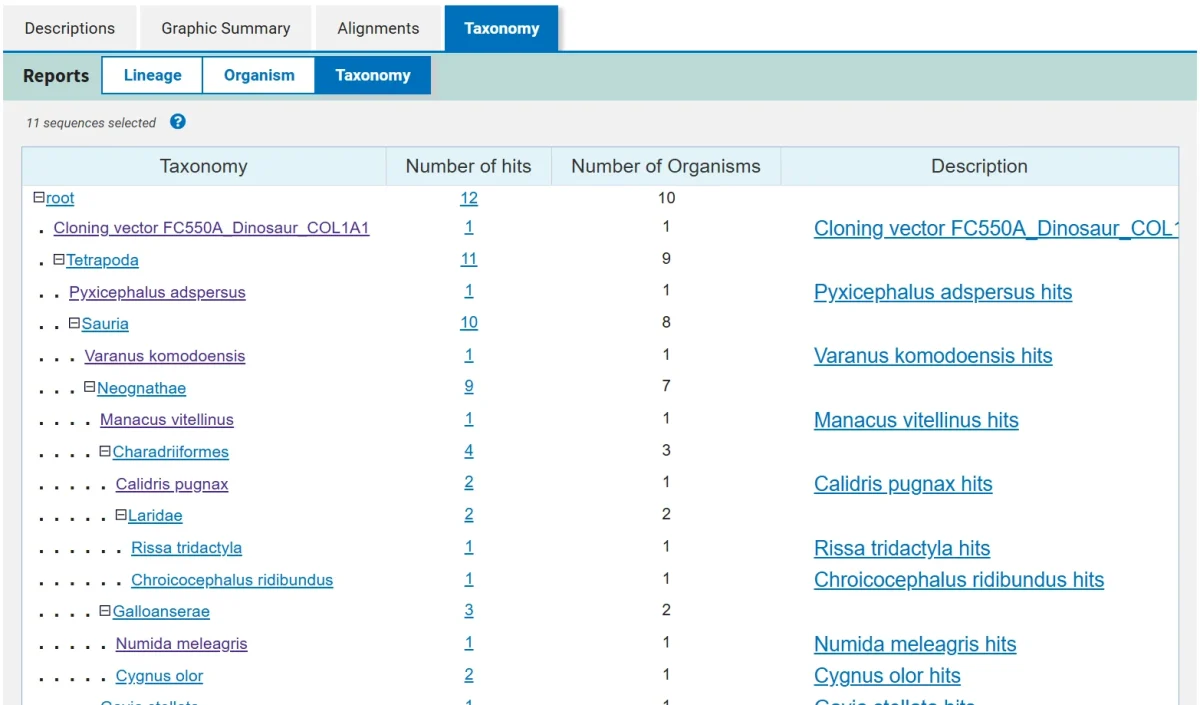Go to the Alignments tab
Screen dimensions: 1200x705
tap(378, 28)
